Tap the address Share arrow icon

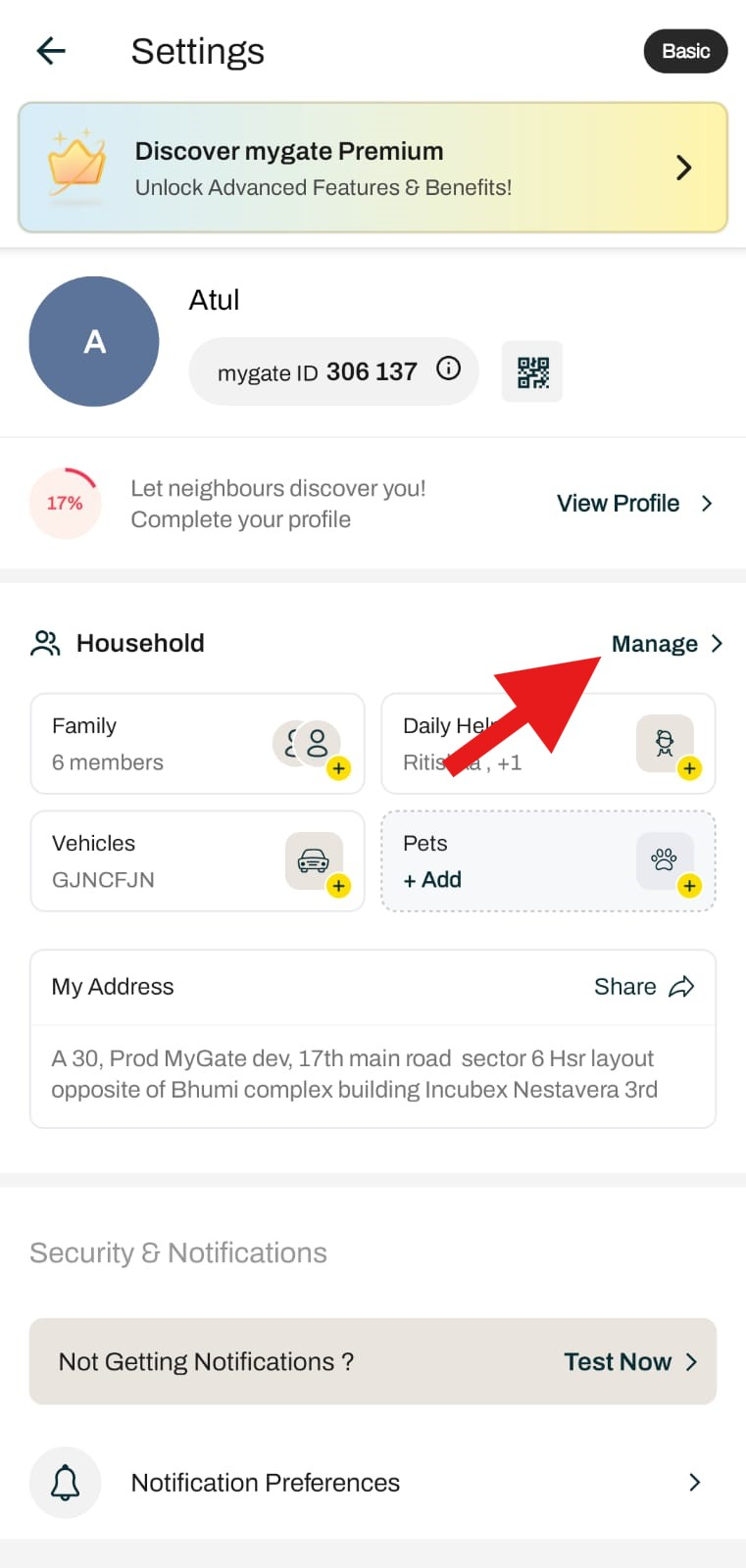(x=681, y=987)
